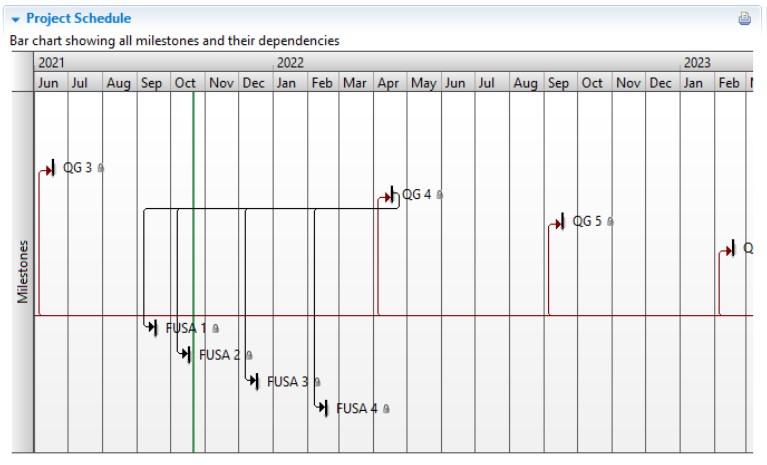Image resolution: width=767 pixels, height=465 pixels.
Task: Select the QG 3 milestone marker
Action: 52,168
